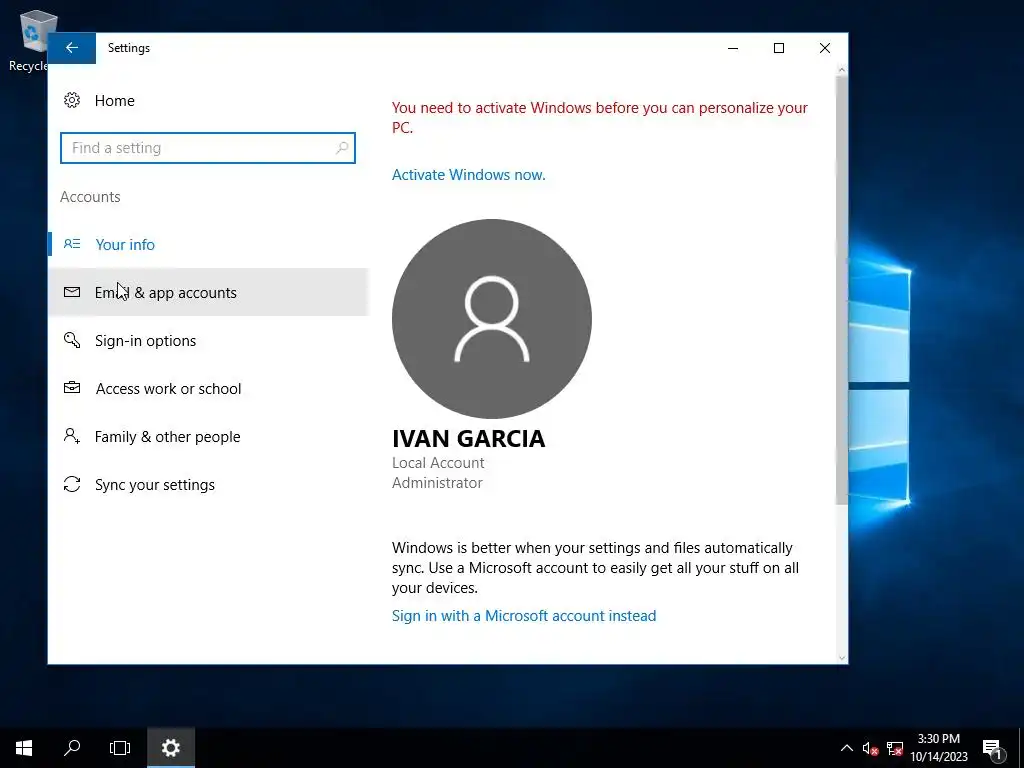The height and width of the screenshot is (768, 1024).
Task: Open Sign-in options
Action: [209, 340]
